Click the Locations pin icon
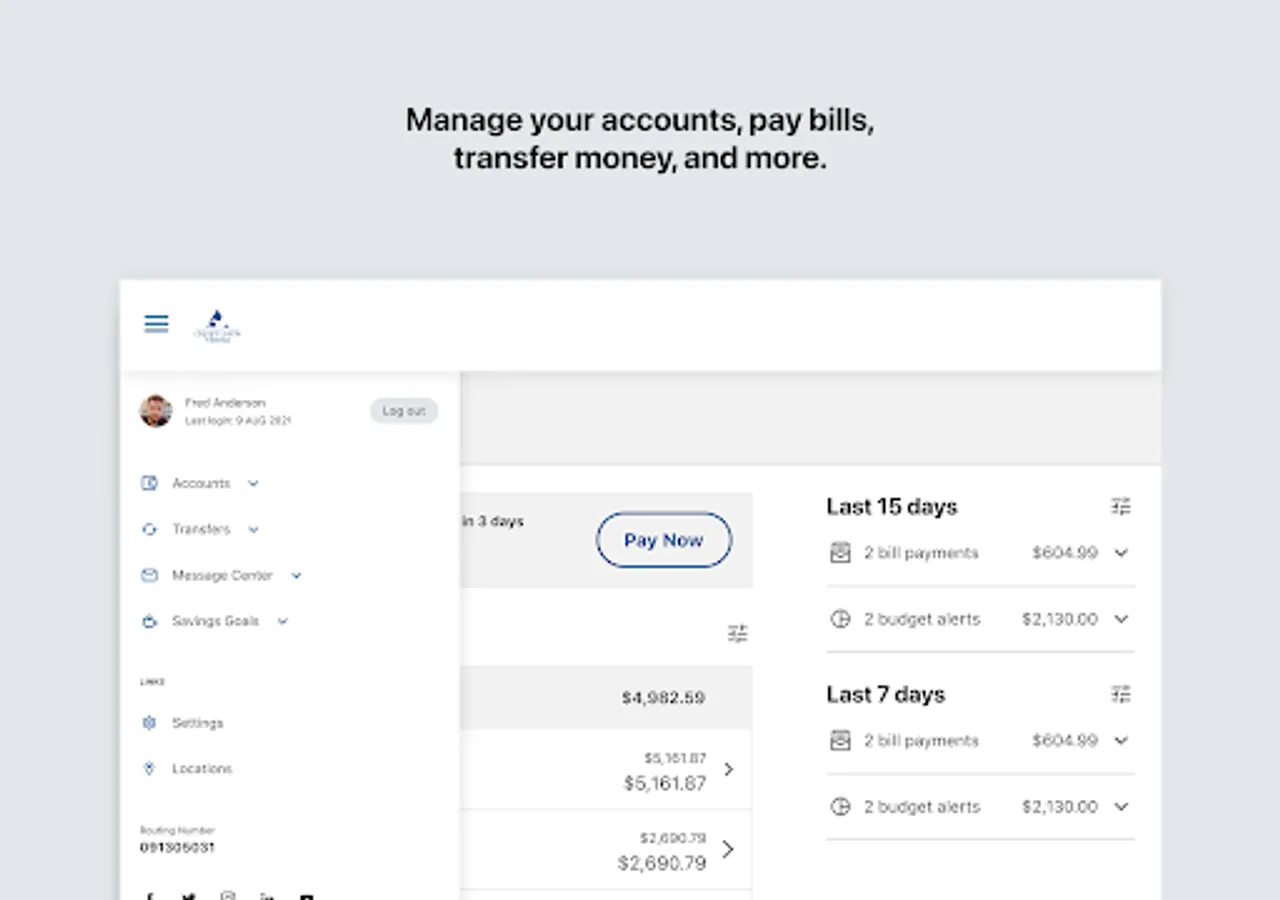 point(149,769)
